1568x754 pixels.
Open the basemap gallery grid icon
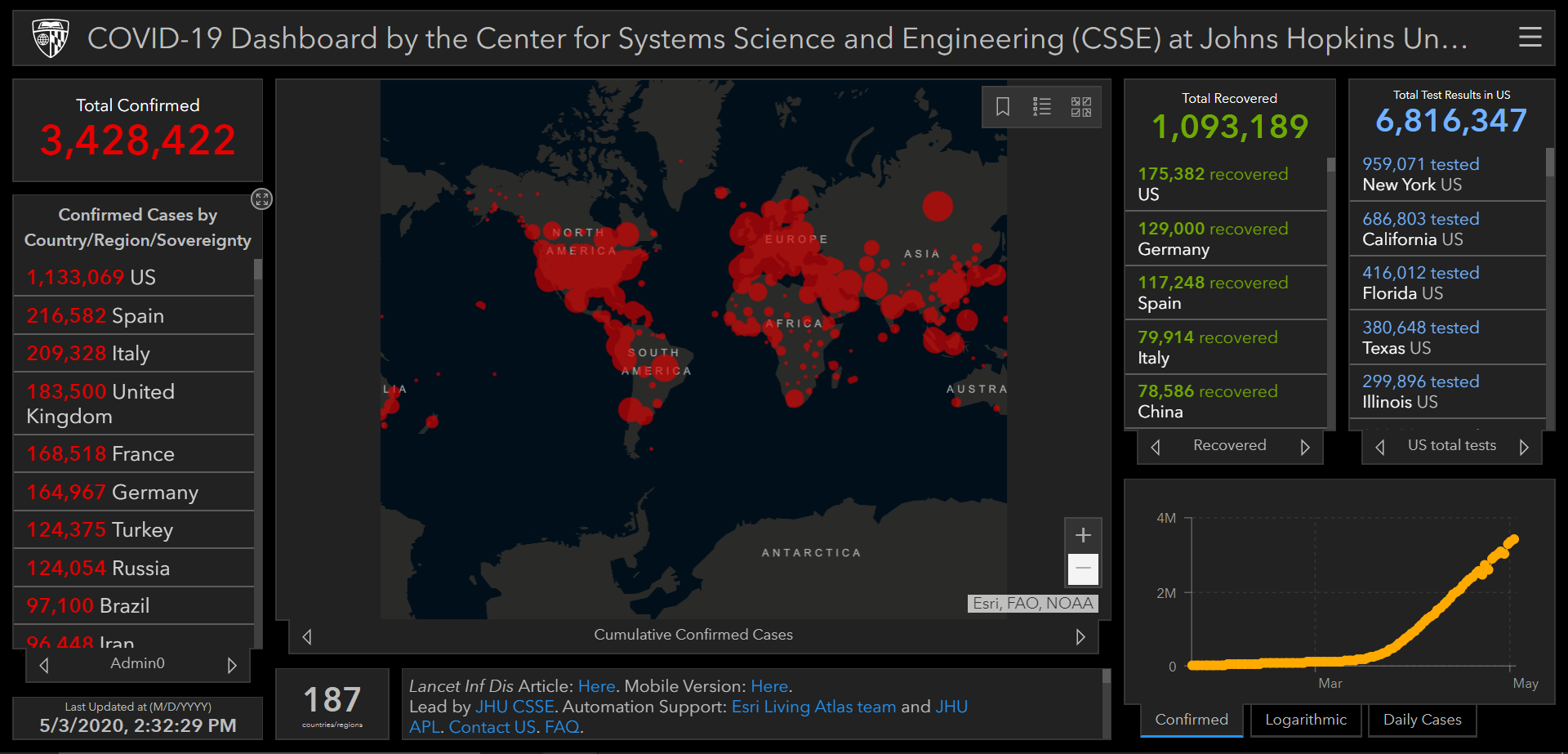[x=1081, y=107]
